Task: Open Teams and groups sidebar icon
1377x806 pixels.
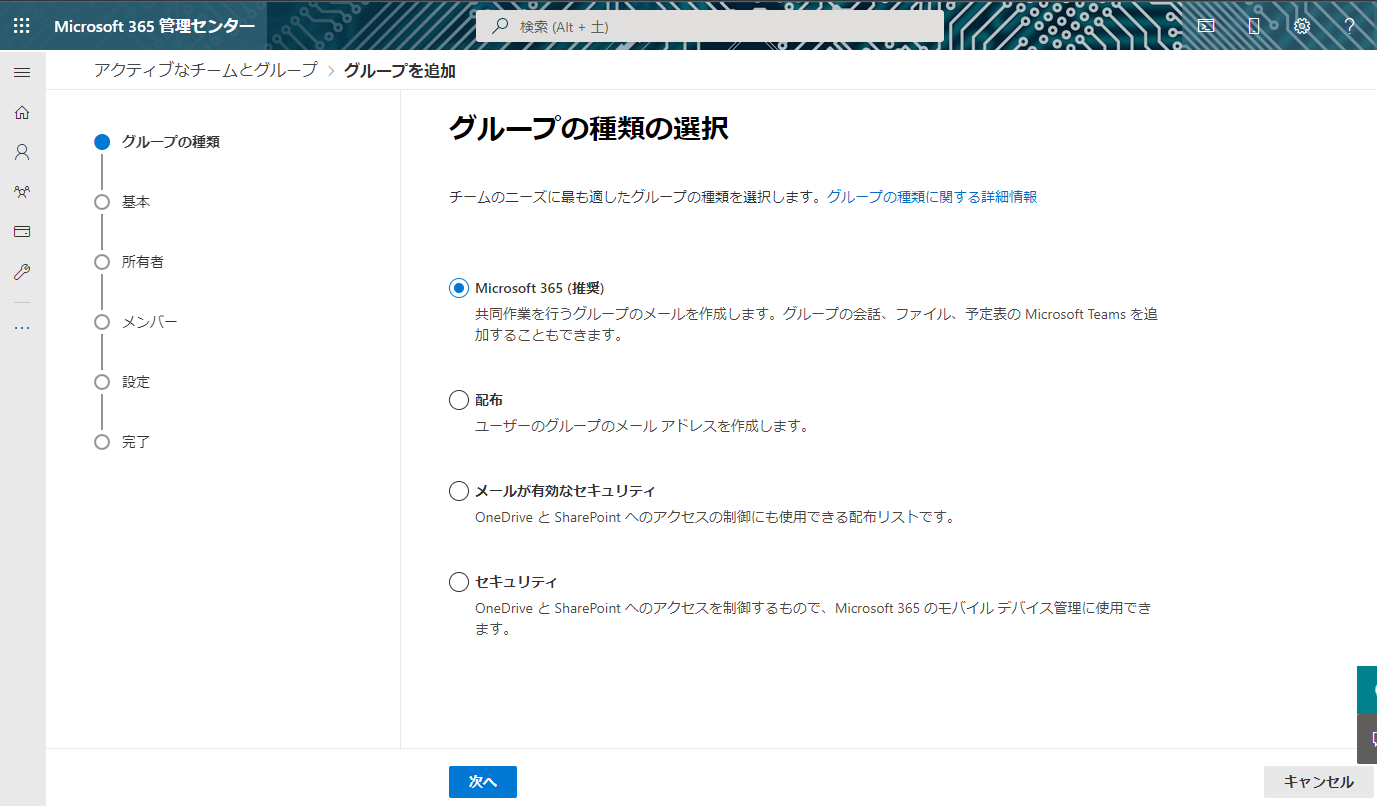Action: click(22, 192)
